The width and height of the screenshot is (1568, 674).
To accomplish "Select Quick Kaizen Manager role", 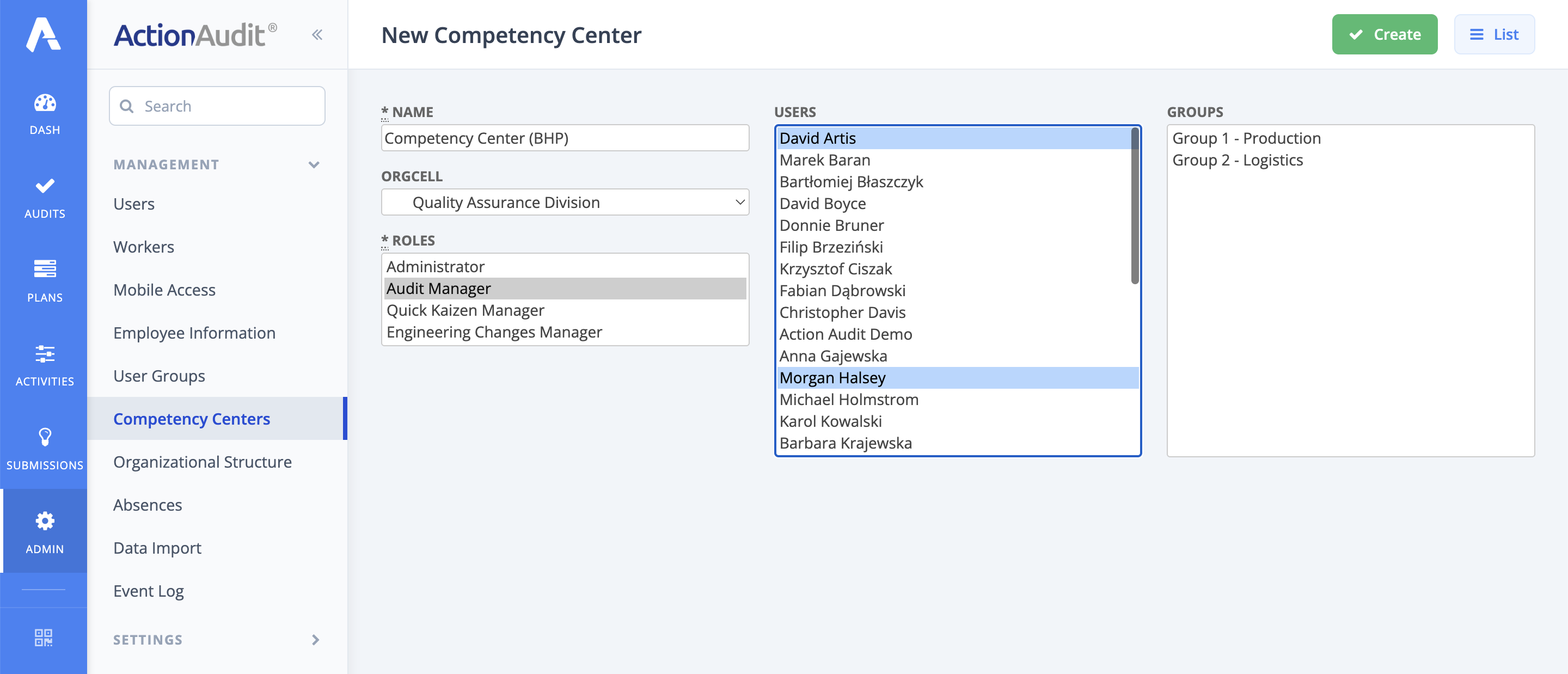I will coord(465,310).
